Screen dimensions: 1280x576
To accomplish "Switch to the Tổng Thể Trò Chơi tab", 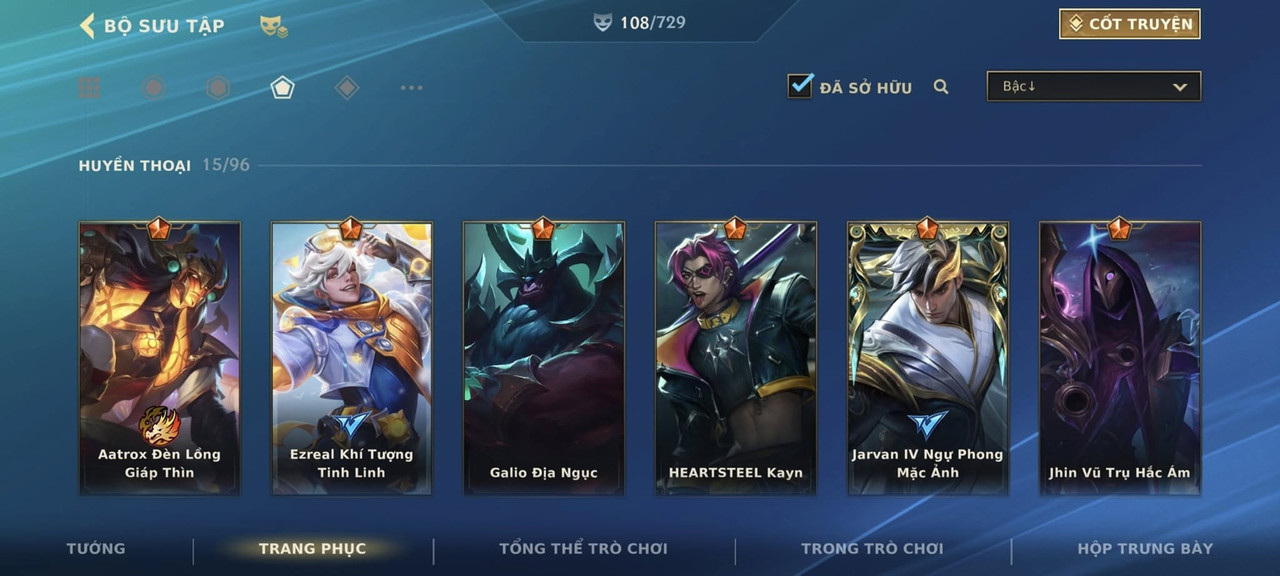I will pos(583,548).
